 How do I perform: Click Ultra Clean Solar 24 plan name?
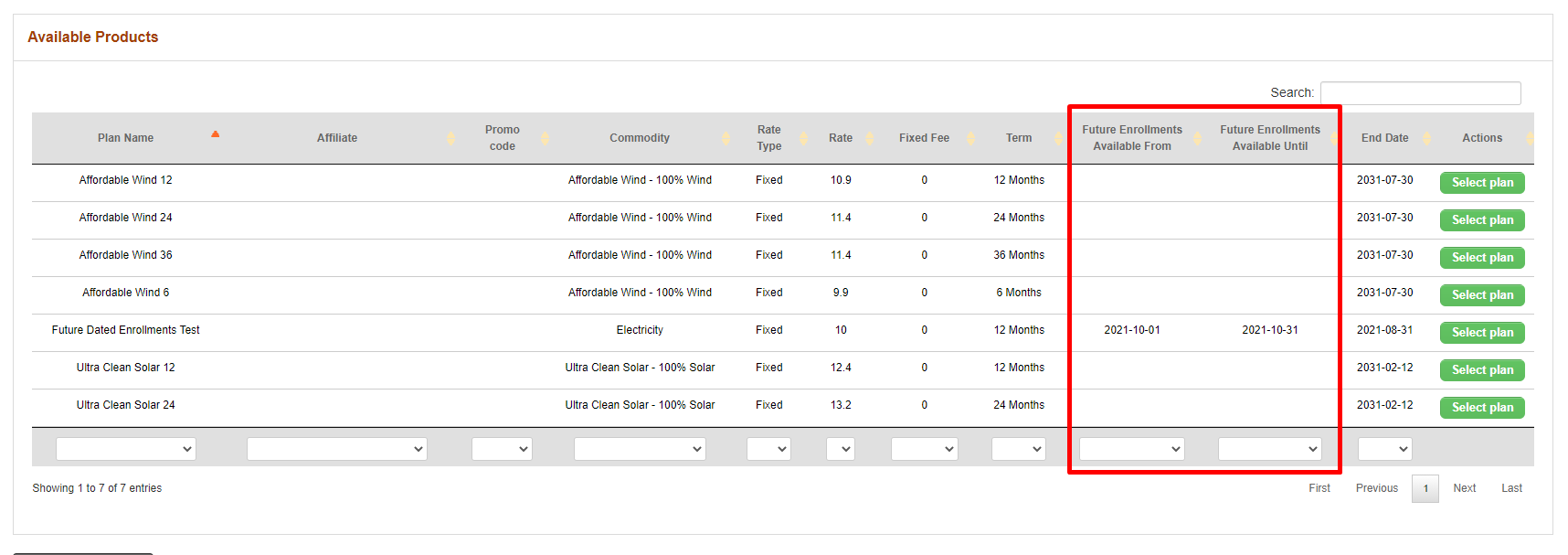click(x=126, y=405)
